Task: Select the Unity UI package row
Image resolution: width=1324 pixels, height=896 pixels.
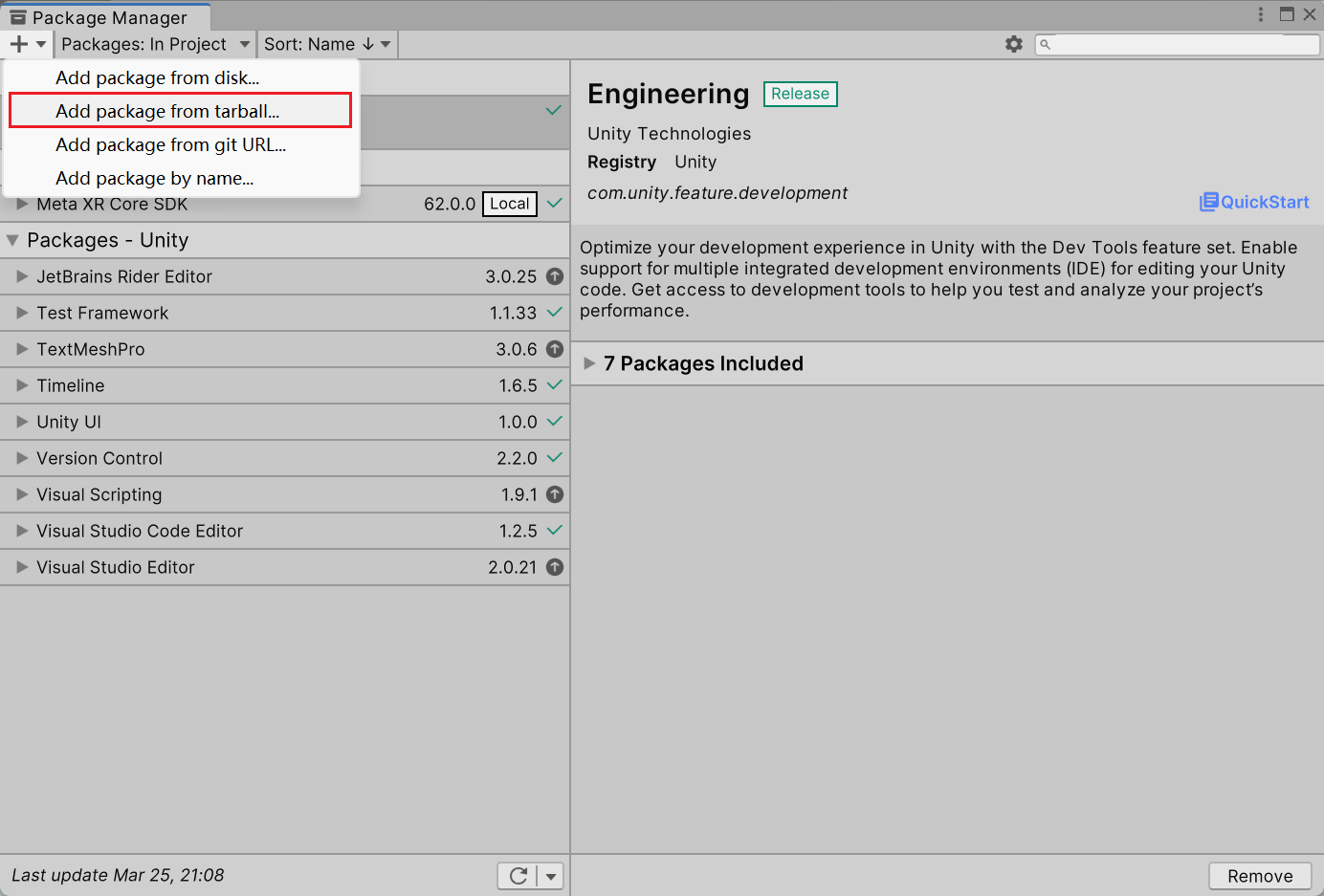Action: click(x=285, y=422)
